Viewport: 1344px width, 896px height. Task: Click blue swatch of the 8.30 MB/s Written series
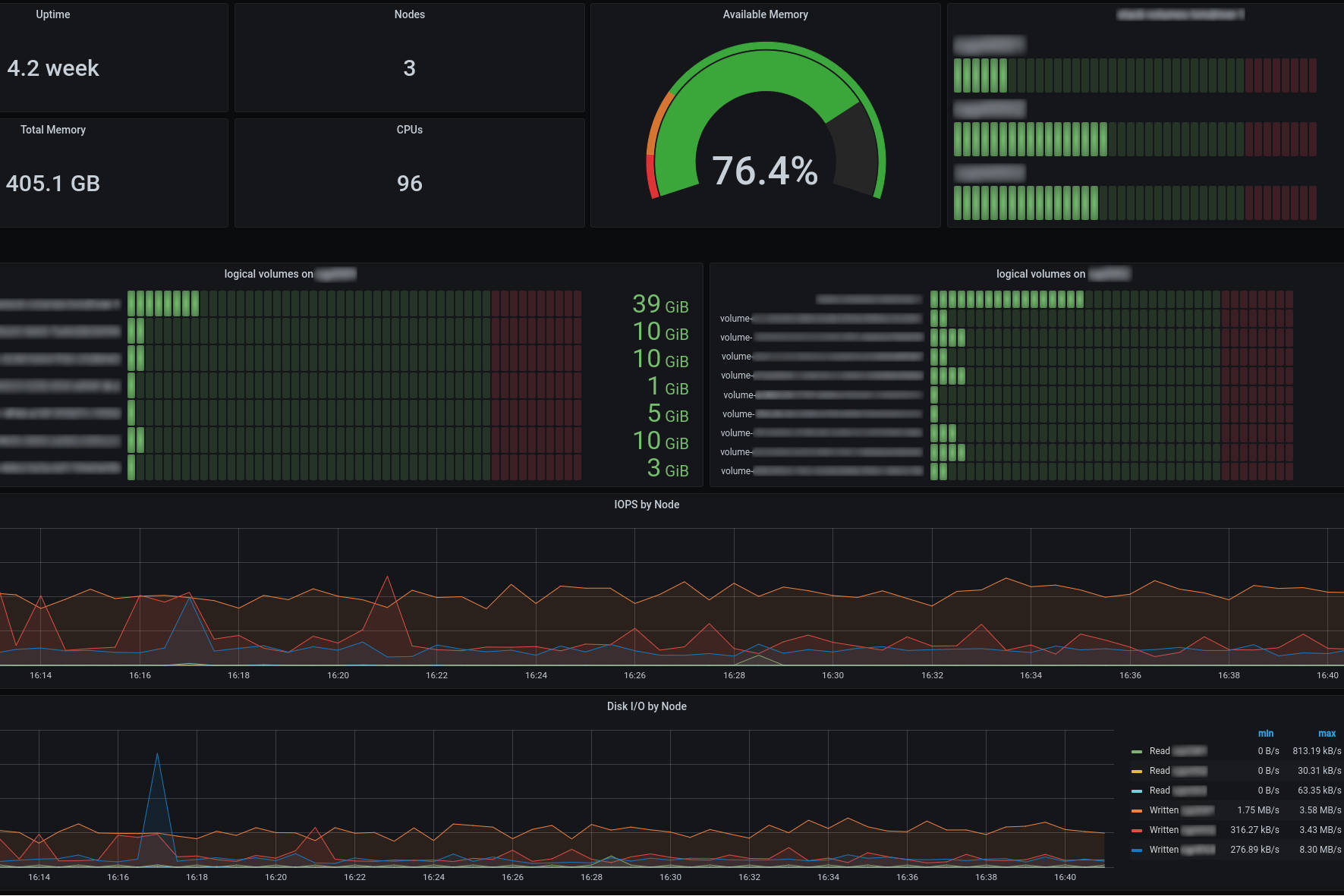(1136, 850)
